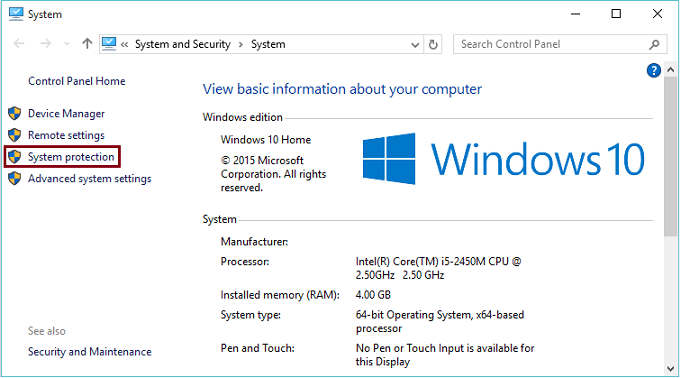This screenshot has width=681, height=378.
Task: Open the recent locations dropdown arrow
Action: (66, 44)
